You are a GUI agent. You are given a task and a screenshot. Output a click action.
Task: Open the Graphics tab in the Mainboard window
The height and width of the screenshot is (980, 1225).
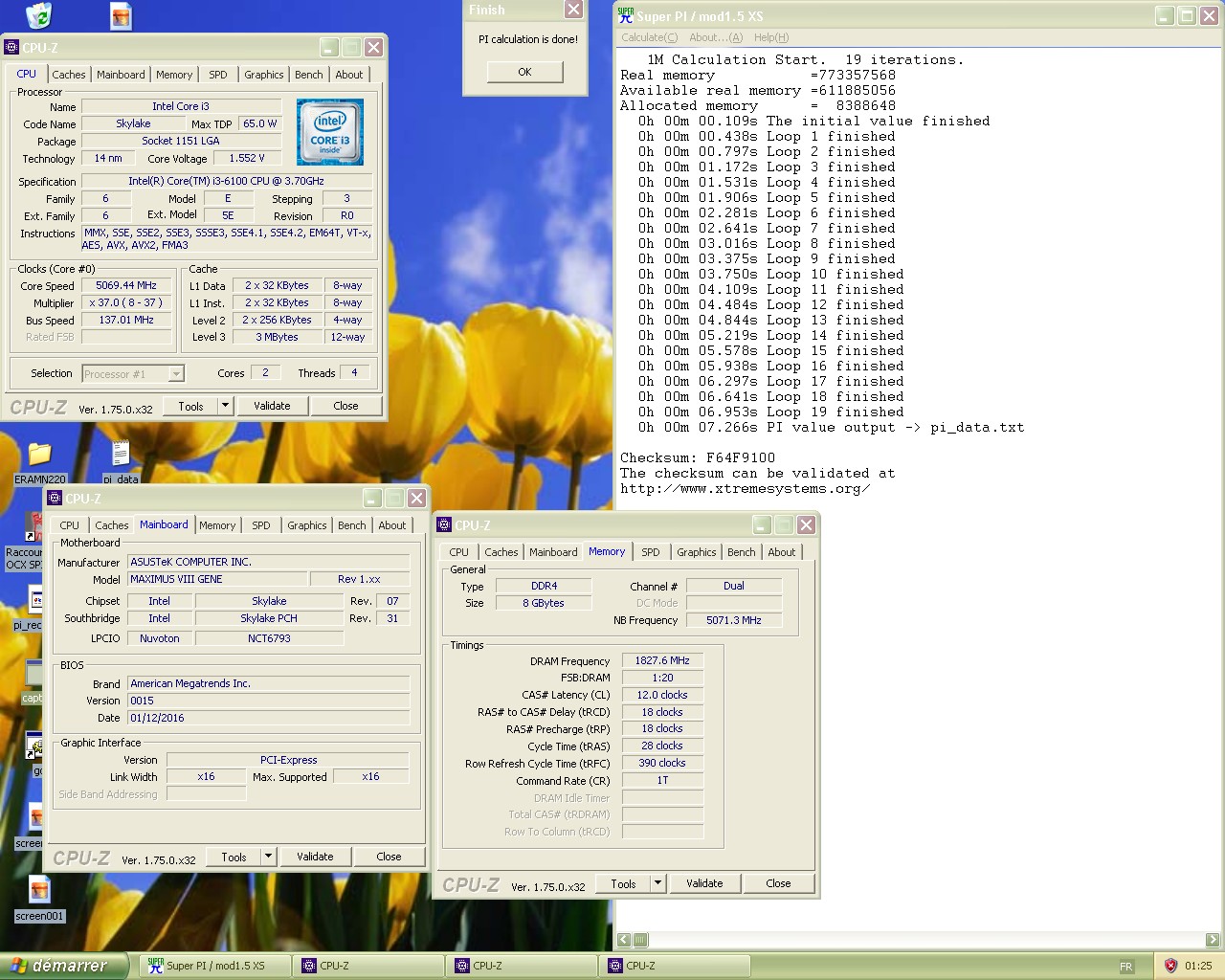[x=307, y=525]
